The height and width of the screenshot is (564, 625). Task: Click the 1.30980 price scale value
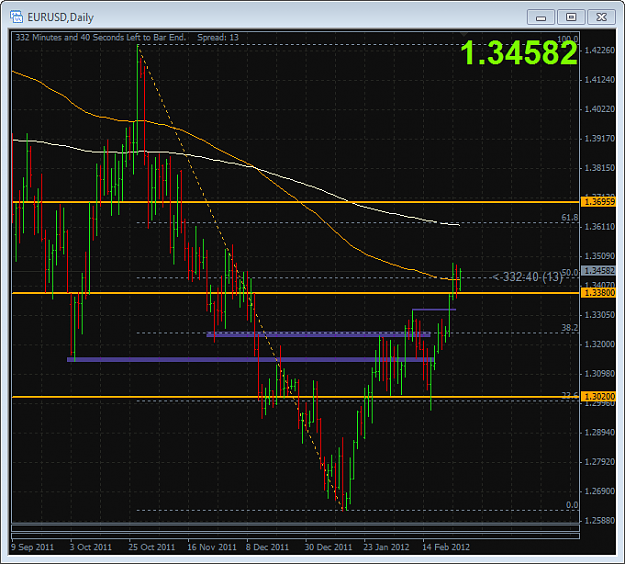click(599, 374)
